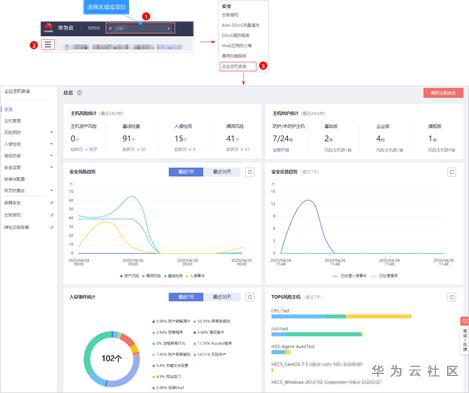The height and width of the screenshot is (393, 469).
Task: Click the vertical 咨询·反馈 side tab
Action: [465, 340]
